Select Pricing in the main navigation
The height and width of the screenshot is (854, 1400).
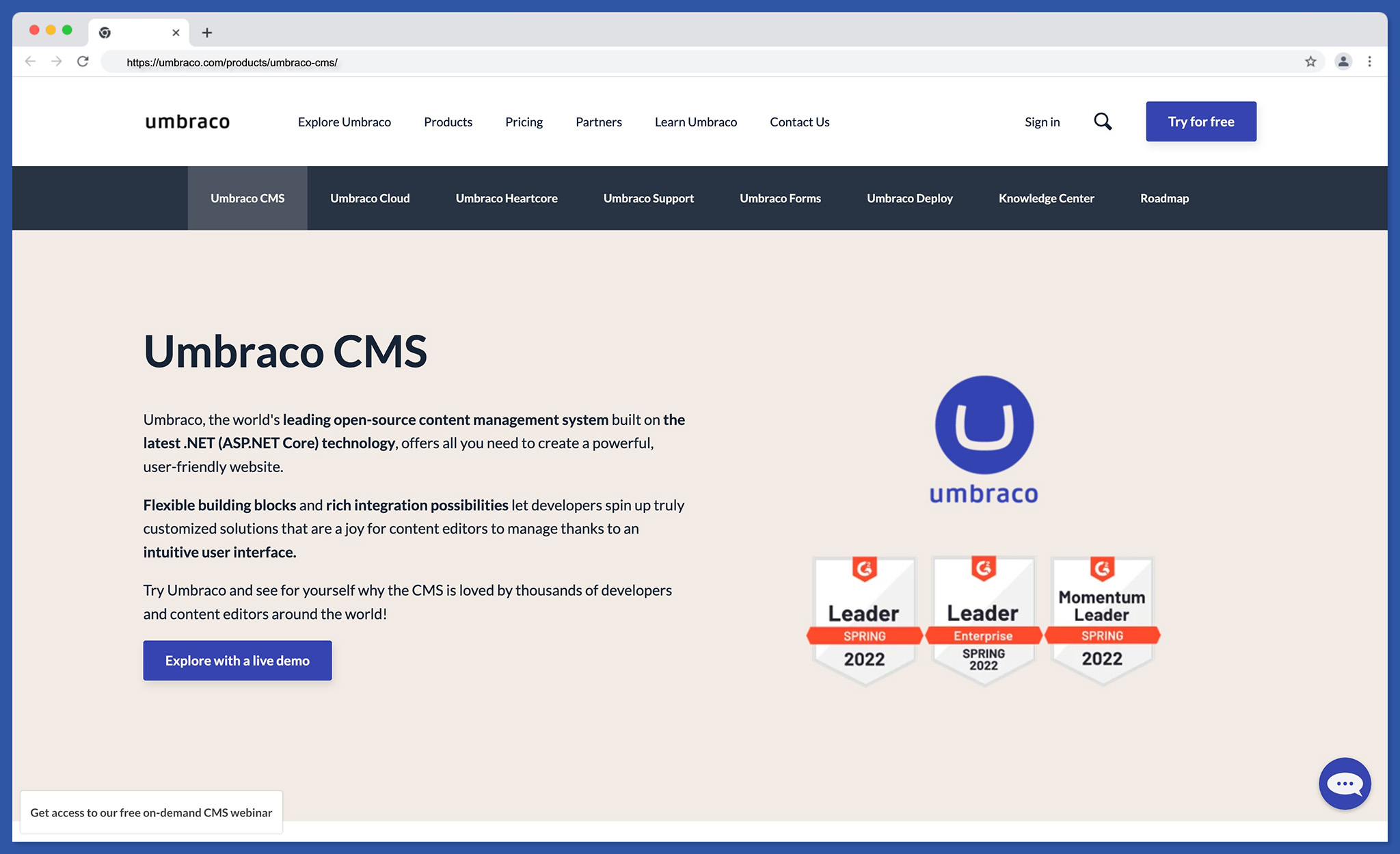click(x=524, y=122)
